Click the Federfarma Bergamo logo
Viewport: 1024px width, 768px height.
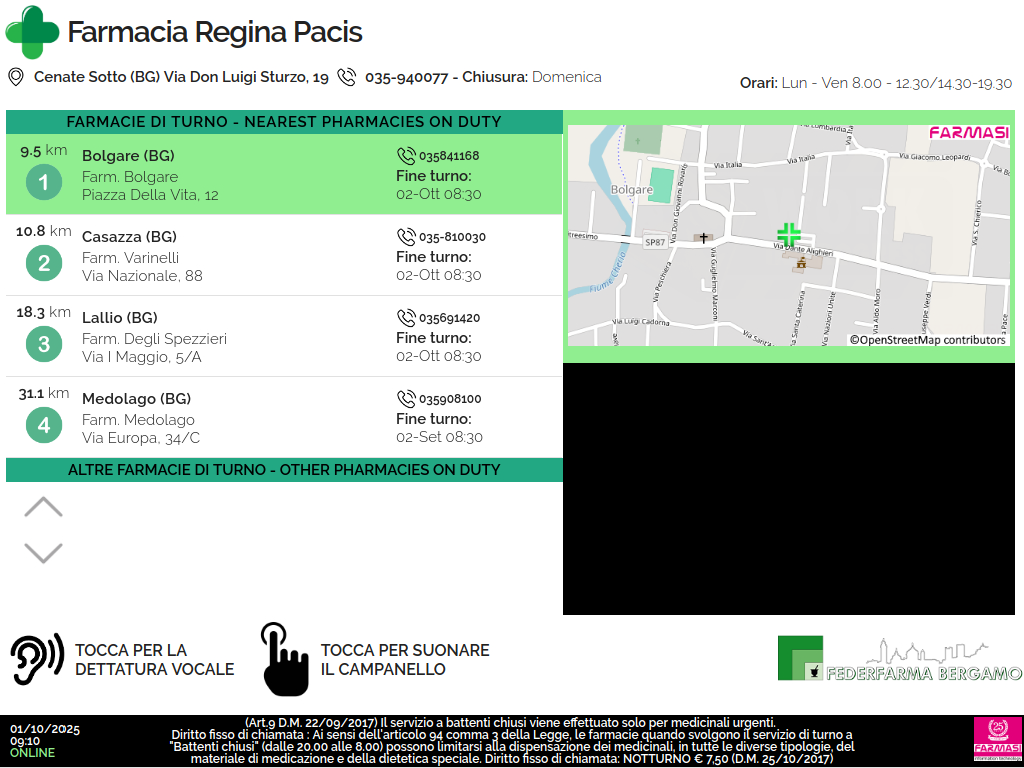coord(899,660)
